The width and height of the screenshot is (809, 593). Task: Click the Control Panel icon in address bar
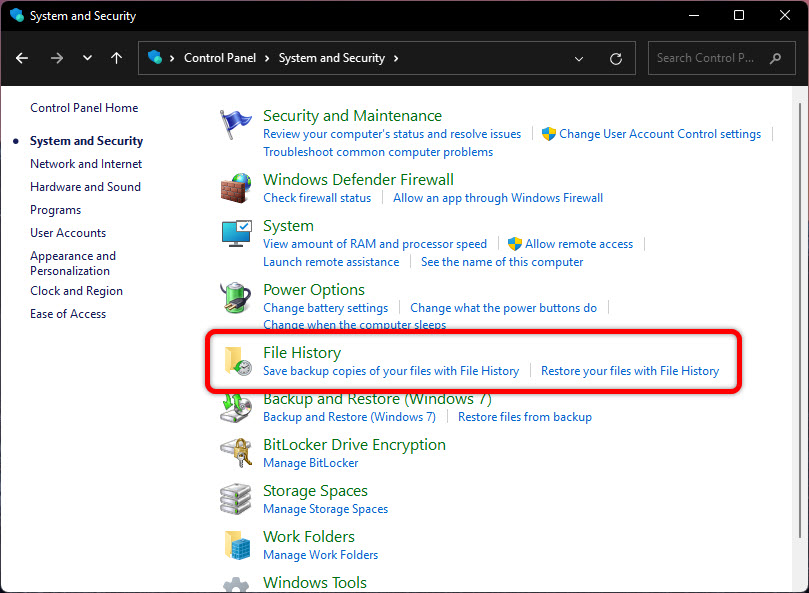155,57
